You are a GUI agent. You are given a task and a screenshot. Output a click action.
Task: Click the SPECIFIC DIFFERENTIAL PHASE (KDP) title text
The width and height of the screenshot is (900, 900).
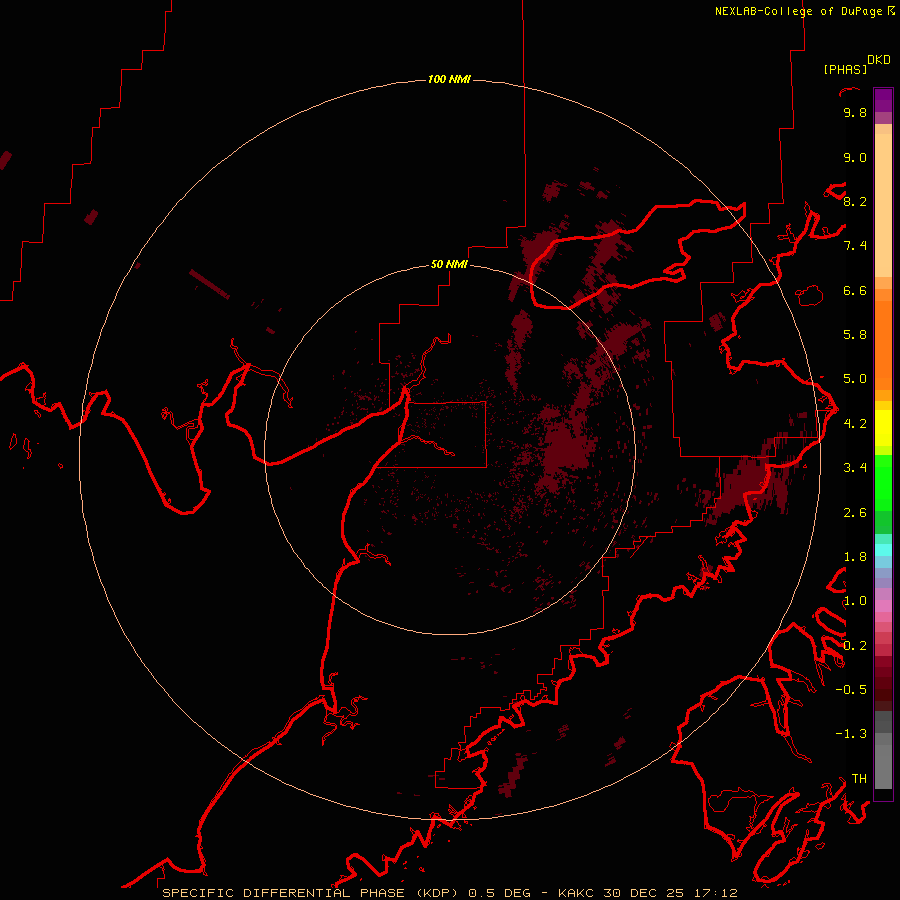(x=312, y=893)
